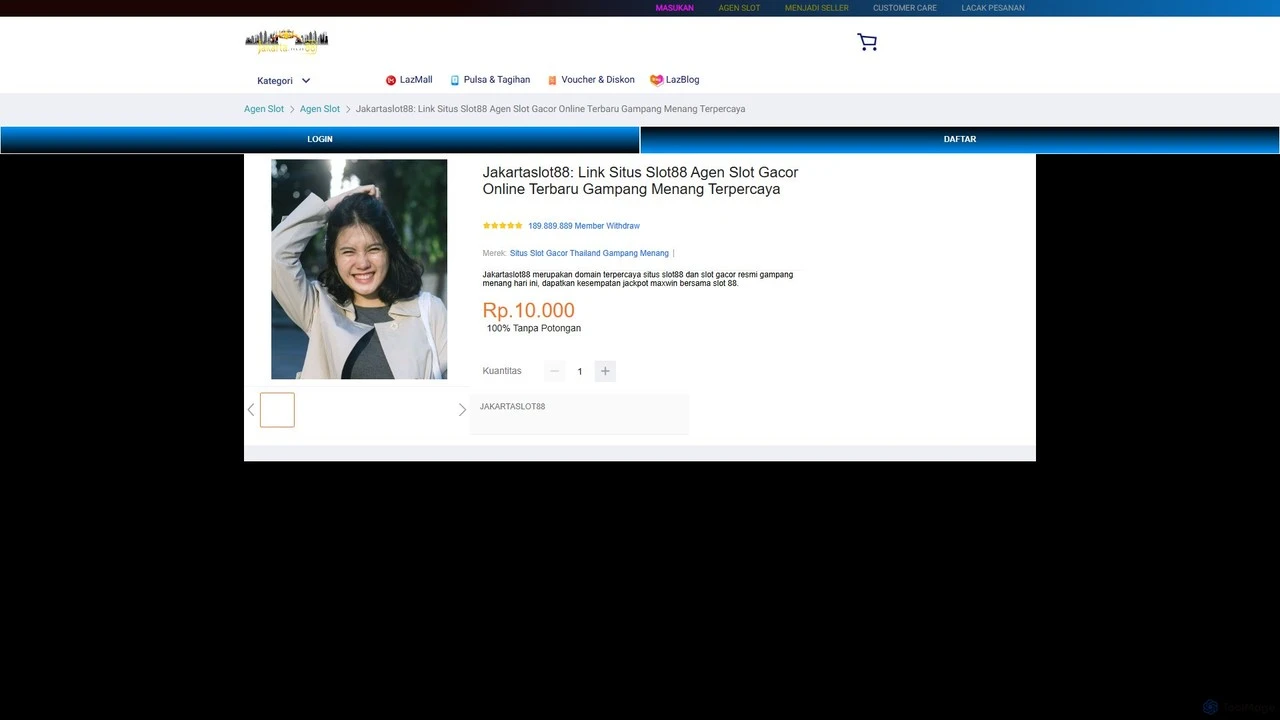Screen dimensions: 1280x720
Task: Click the Jakarta site logo
Action: (x=287, y=42)
